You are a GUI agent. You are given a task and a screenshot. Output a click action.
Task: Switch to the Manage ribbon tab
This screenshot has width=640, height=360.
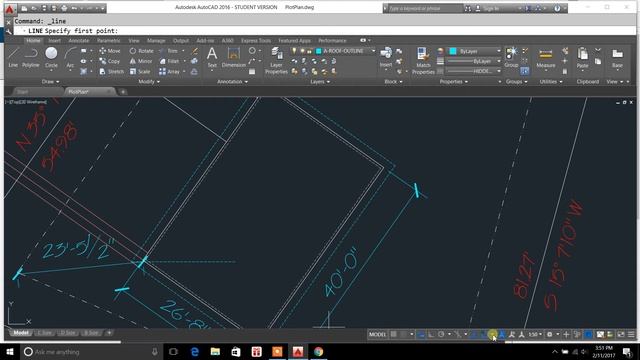[156, 40]
